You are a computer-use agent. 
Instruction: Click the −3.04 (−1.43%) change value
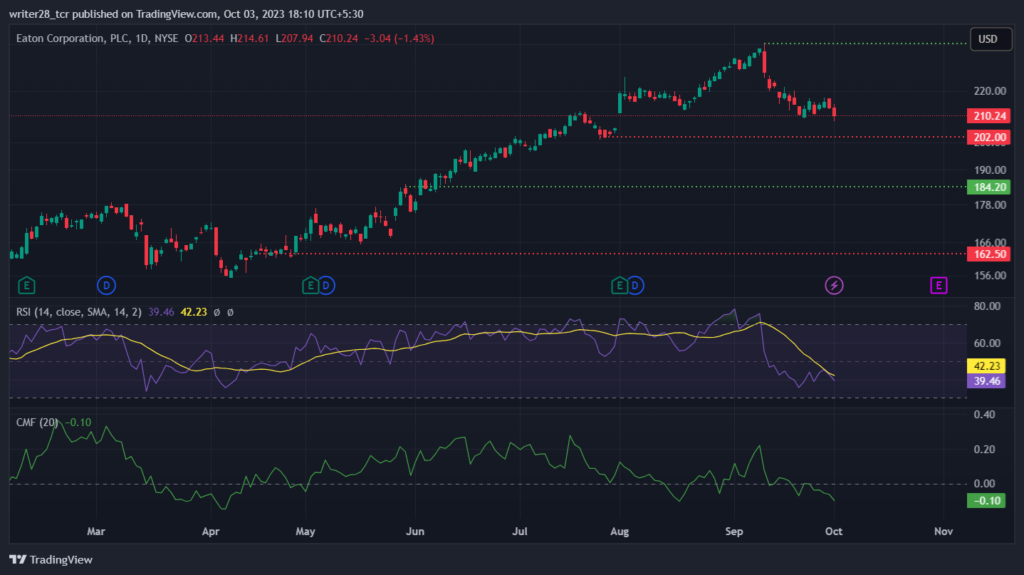point(398,39)
